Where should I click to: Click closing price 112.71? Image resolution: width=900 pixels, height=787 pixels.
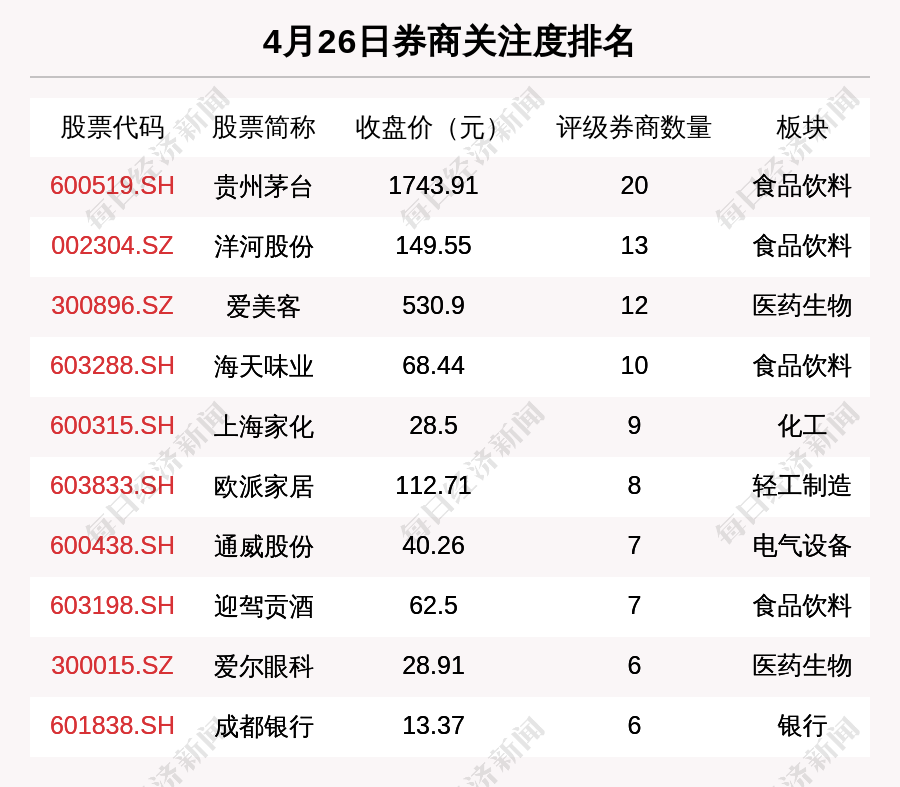(x=433, y=486)
